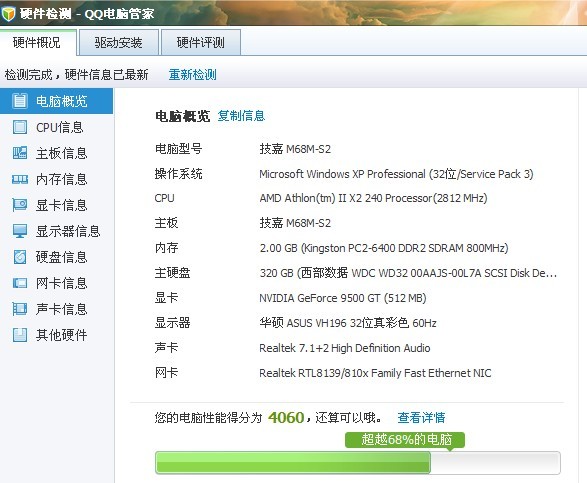Open the 显卡信息 graphics card icon
This screenshot has width=587, height=483.
(19, 205)
